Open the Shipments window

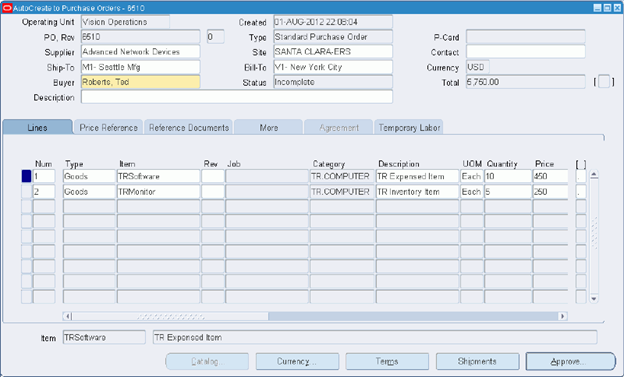tap(478, 361)
